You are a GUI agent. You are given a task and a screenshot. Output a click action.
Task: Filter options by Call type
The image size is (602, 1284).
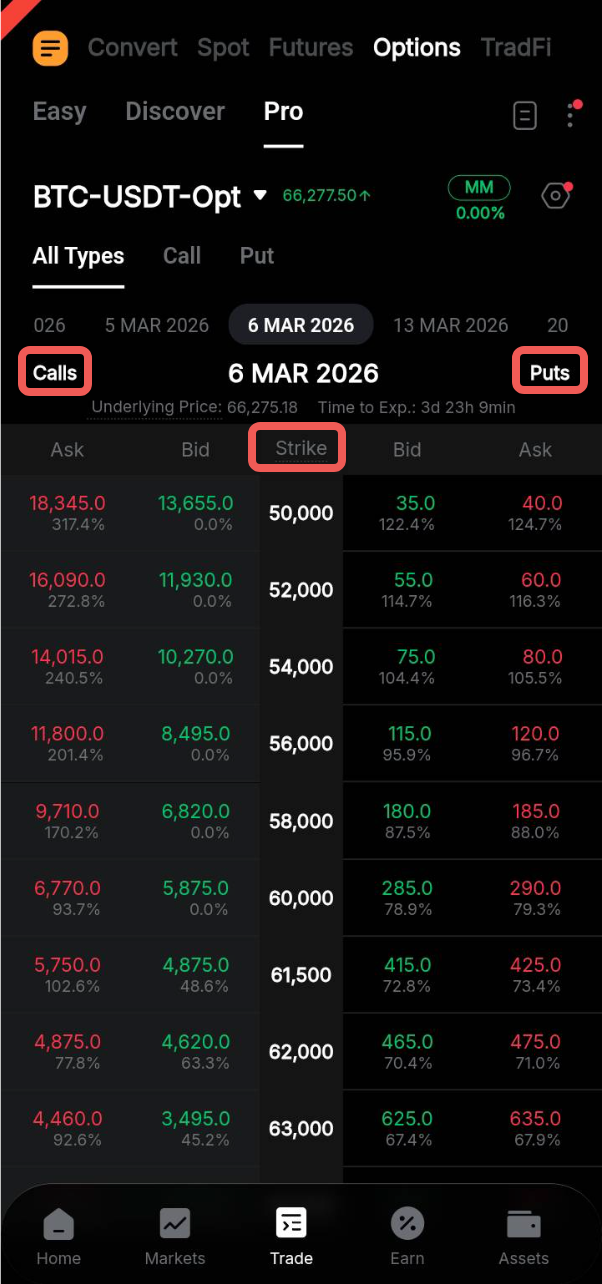[182, 256]
